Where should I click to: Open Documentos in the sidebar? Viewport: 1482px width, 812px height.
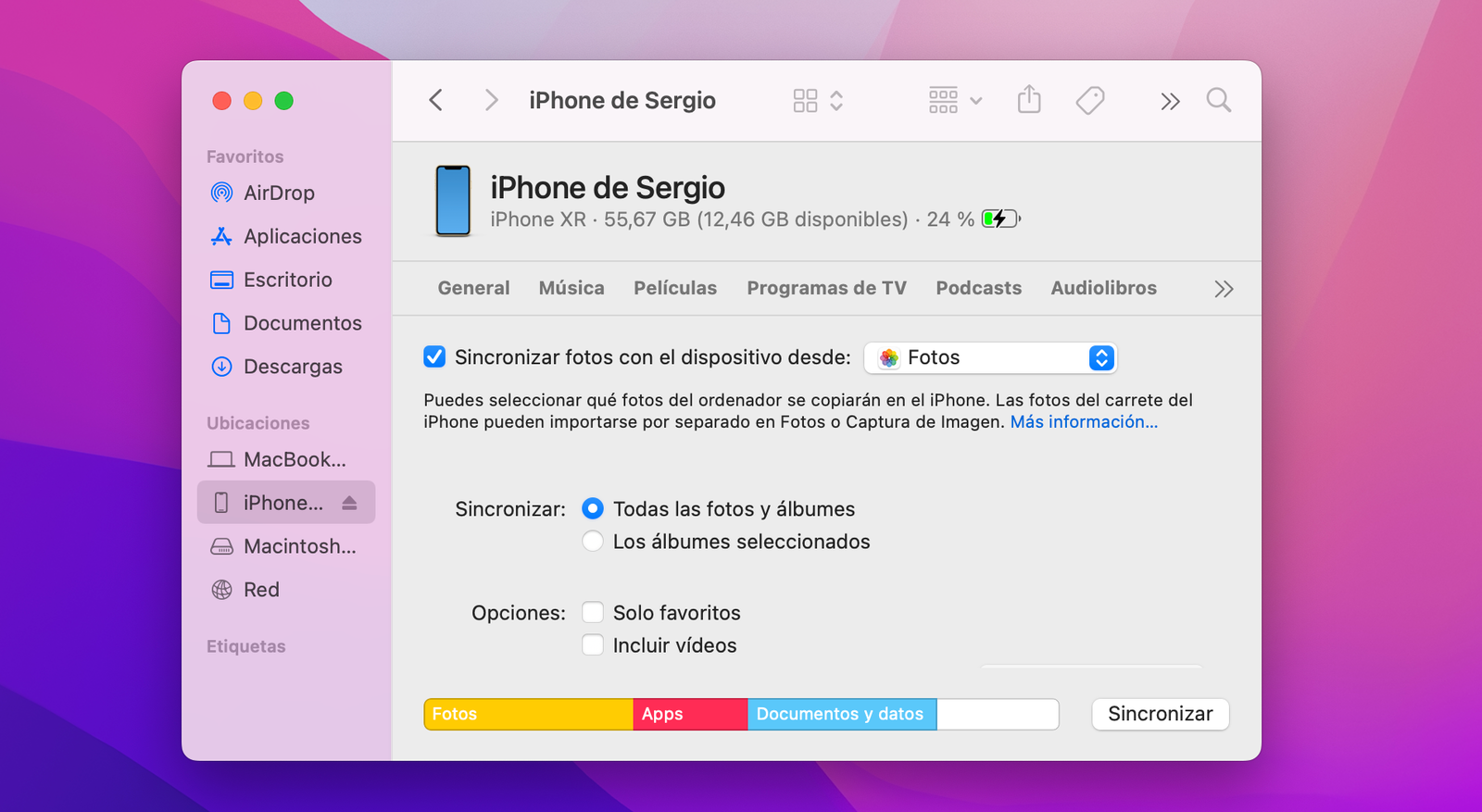click(302, 323)
